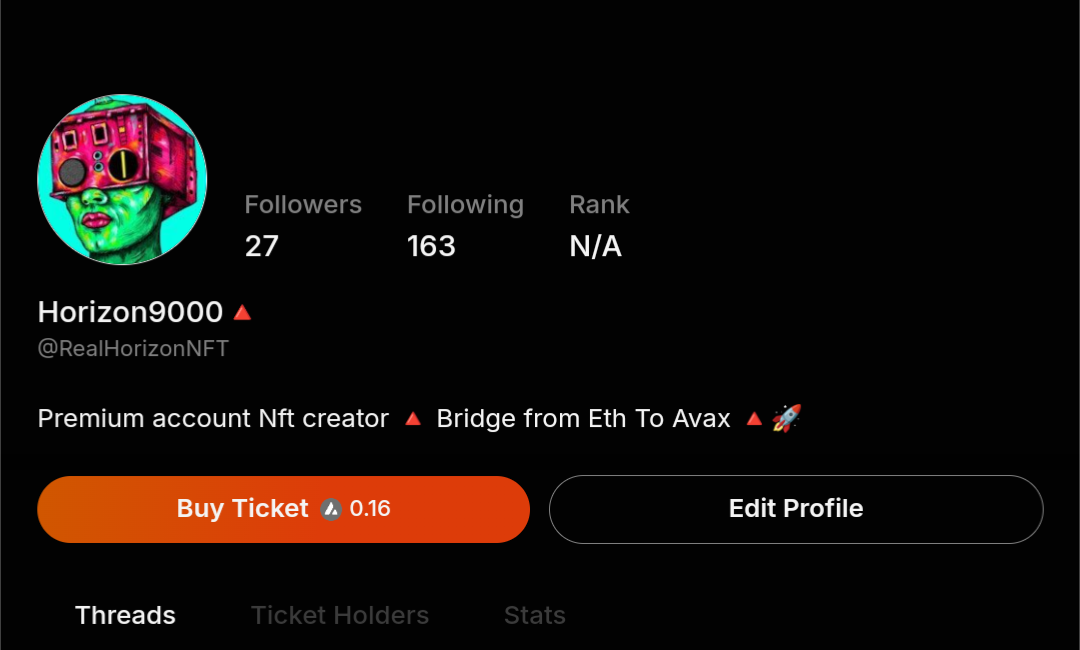This screenshot has width=1080, height=650.
Task: Click the 0.16 ticket price
Action: 370,509
